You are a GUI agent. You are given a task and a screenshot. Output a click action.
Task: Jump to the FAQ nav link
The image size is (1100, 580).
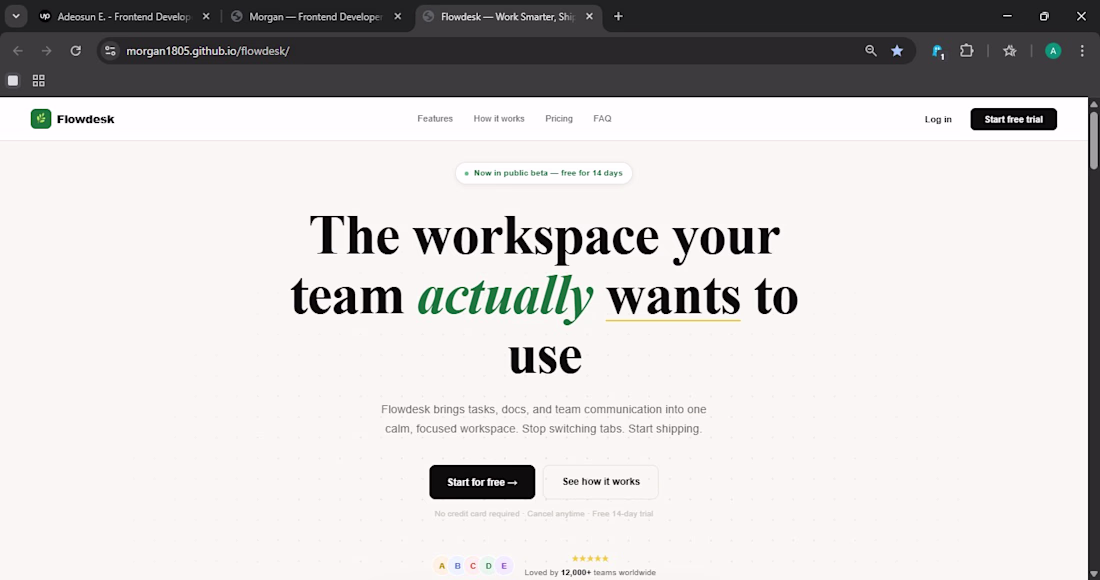[x=603, y=119]
